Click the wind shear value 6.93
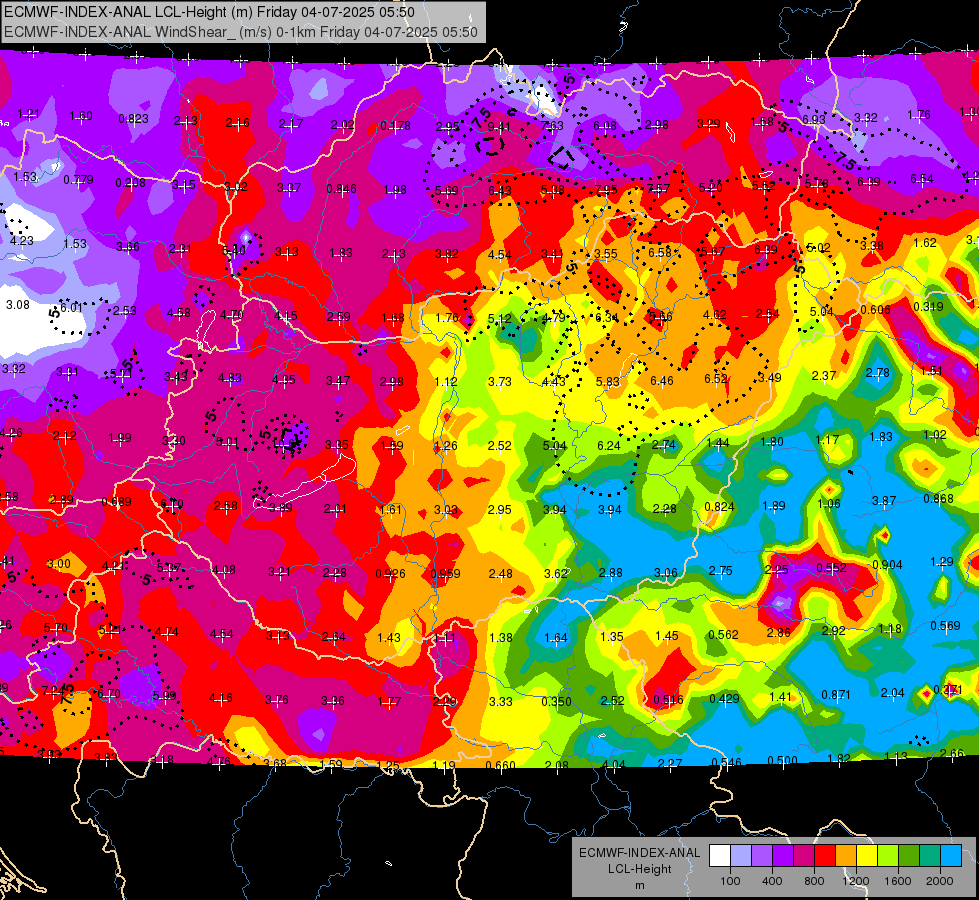This screenshot has height=900, width=979. (814, 119)
